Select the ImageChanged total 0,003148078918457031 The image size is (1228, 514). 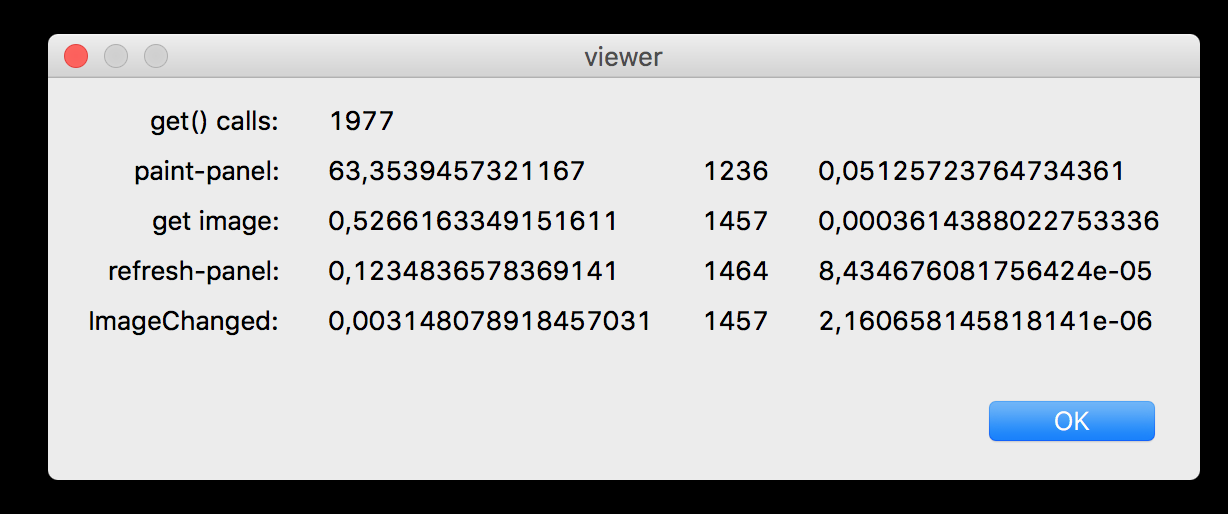(x=489, y=321)
